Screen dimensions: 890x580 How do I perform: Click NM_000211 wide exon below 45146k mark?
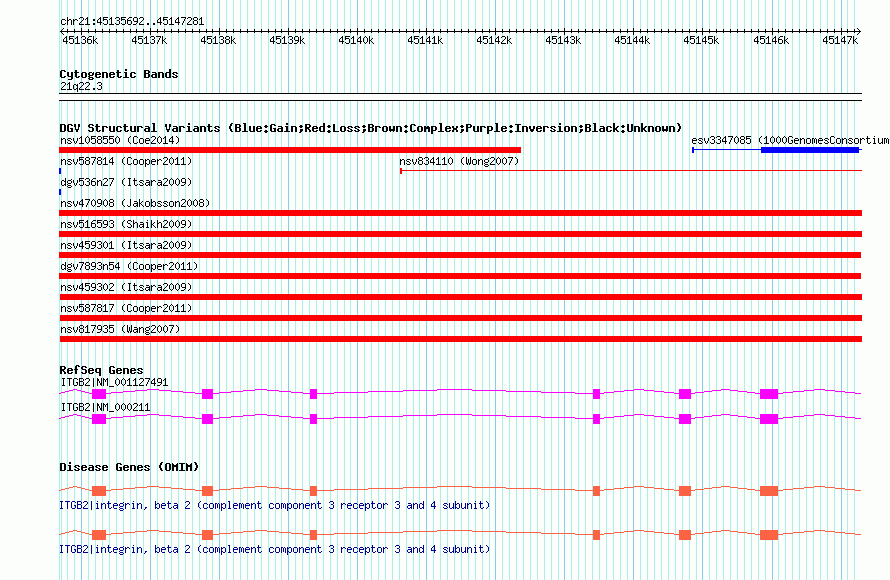pyautogui.click(x=769, y=419)
